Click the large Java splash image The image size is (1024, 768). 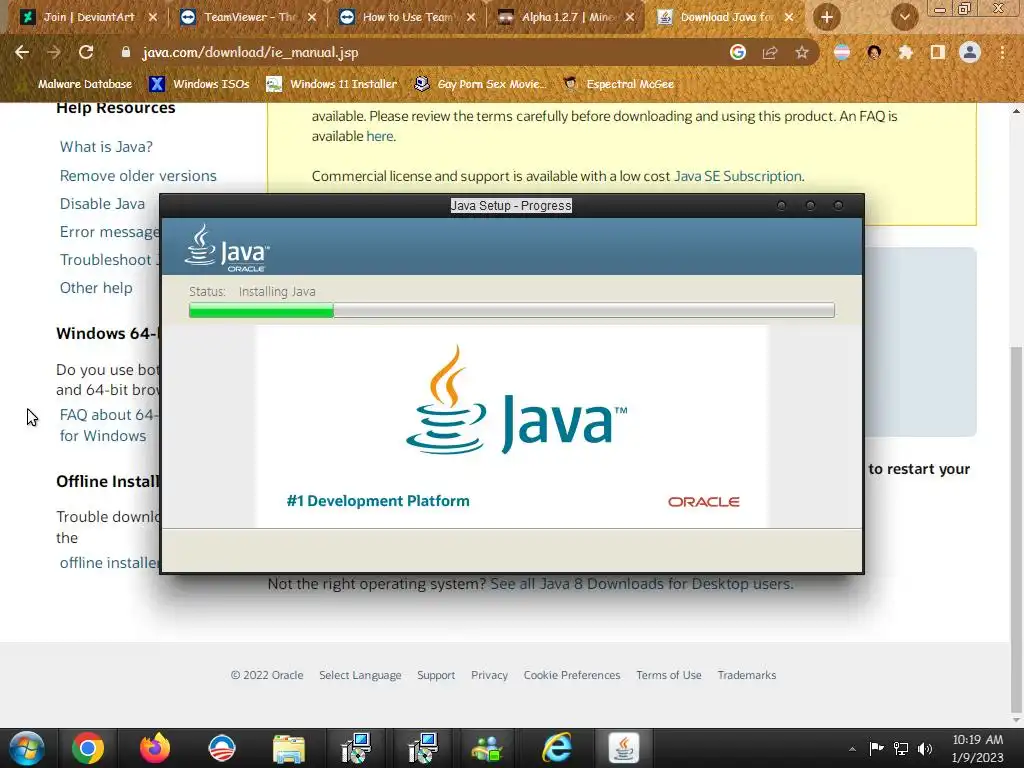pyautogui.click(x=512, y=426)
